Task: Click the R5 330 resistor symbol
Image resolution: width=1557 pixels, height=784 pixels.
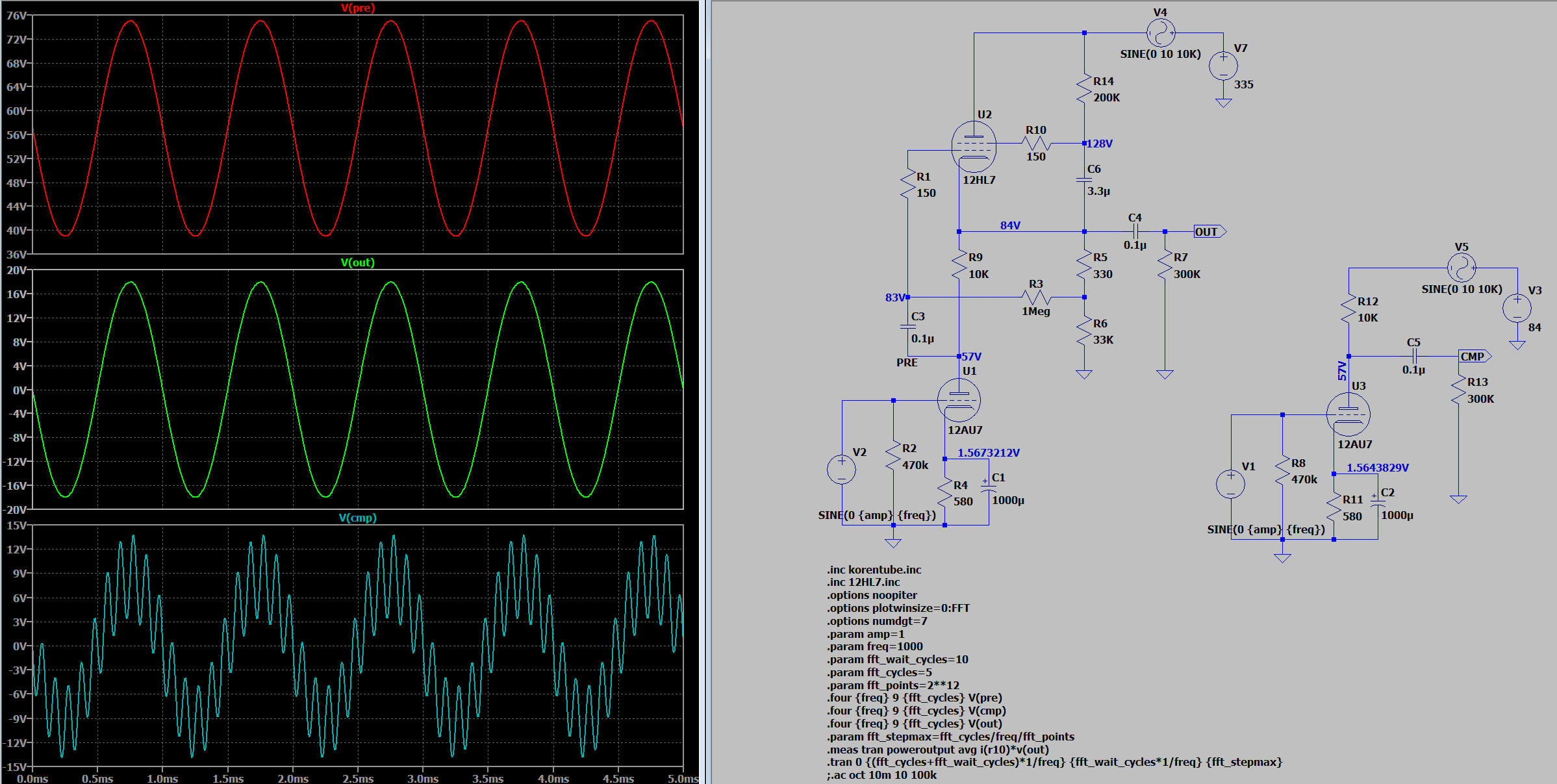Action: tap(1084, 266)
